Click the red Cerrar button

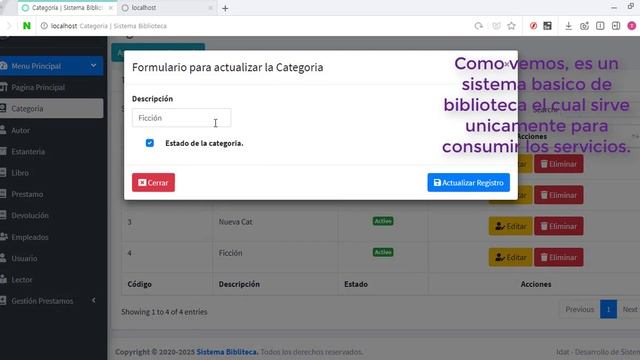click(x=153, y=182)
